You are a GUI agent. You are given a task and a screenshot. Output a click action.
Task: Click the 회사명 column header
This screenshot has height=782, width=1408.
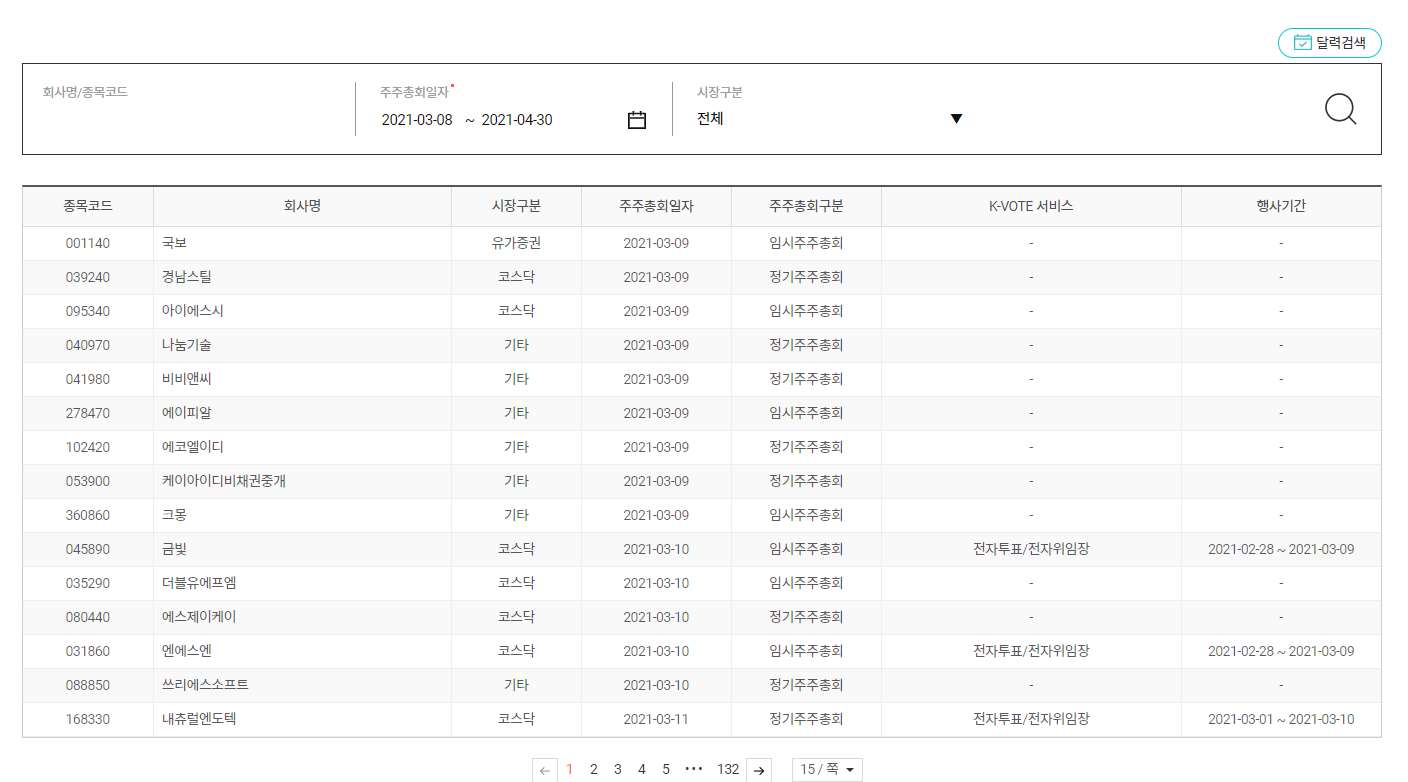[302, 206]
